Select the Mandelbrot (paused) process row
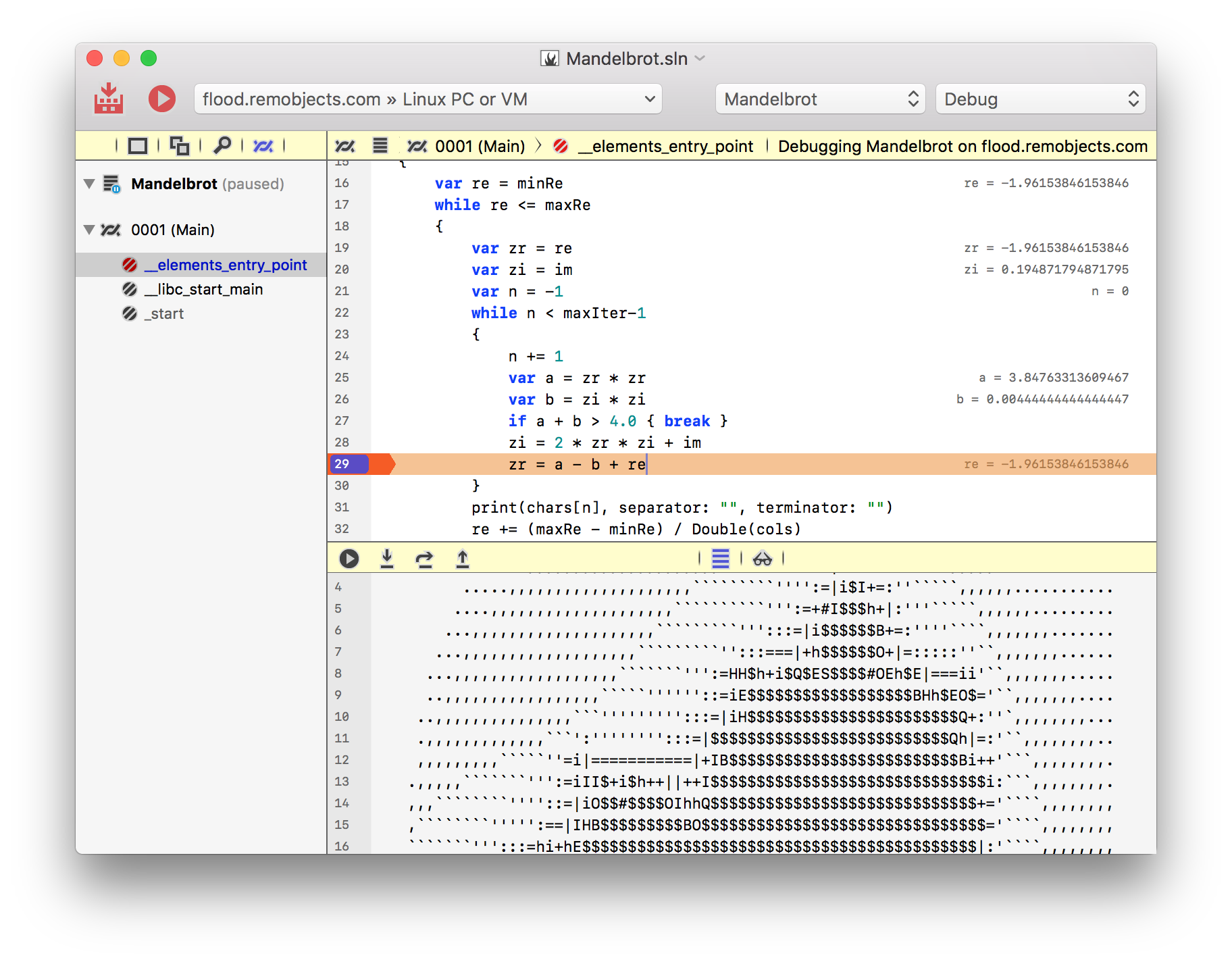This screenshot has height=962, width=1232. click(201, 184)
